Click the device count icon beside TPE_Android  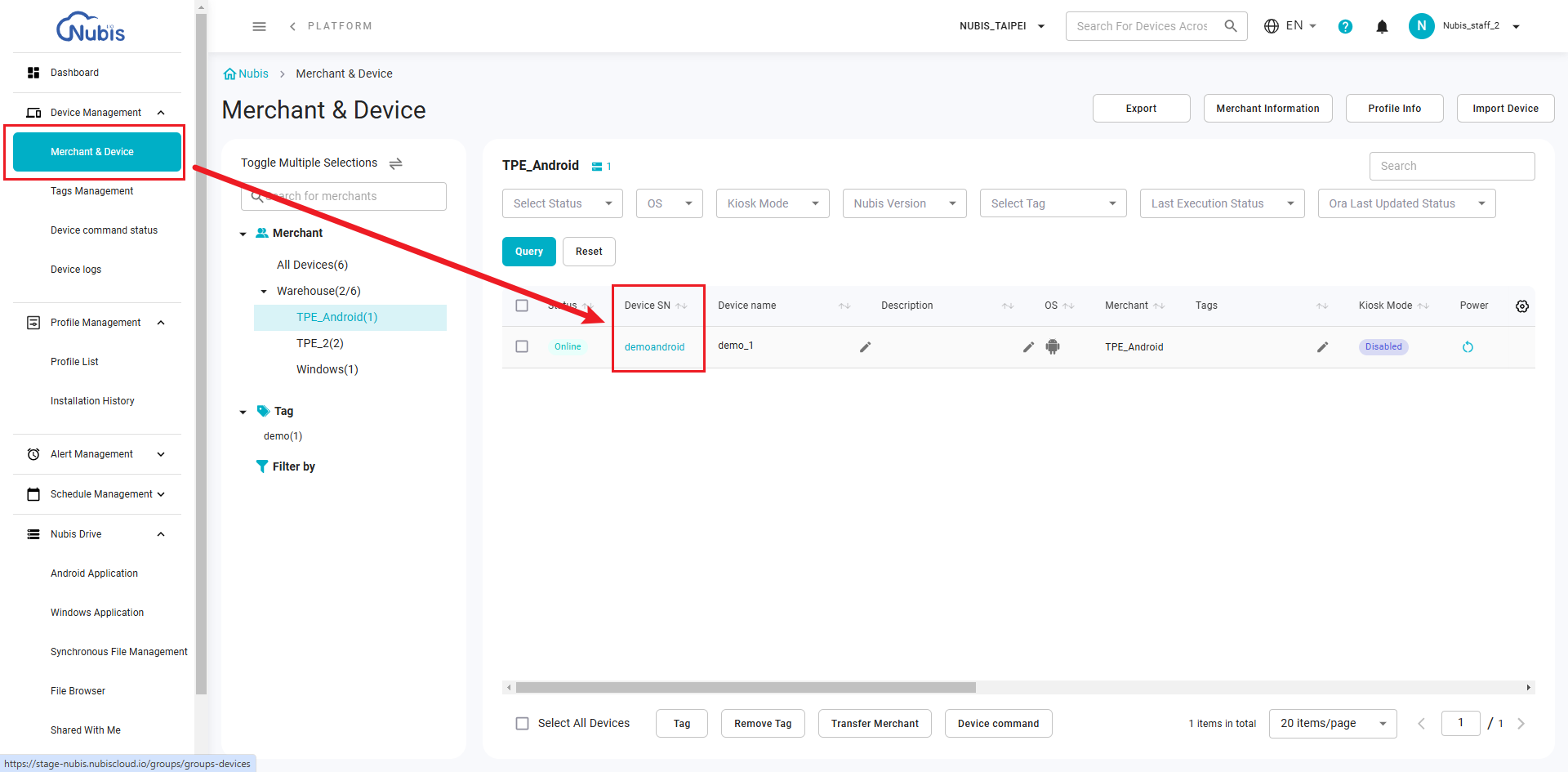coord(597,167)
